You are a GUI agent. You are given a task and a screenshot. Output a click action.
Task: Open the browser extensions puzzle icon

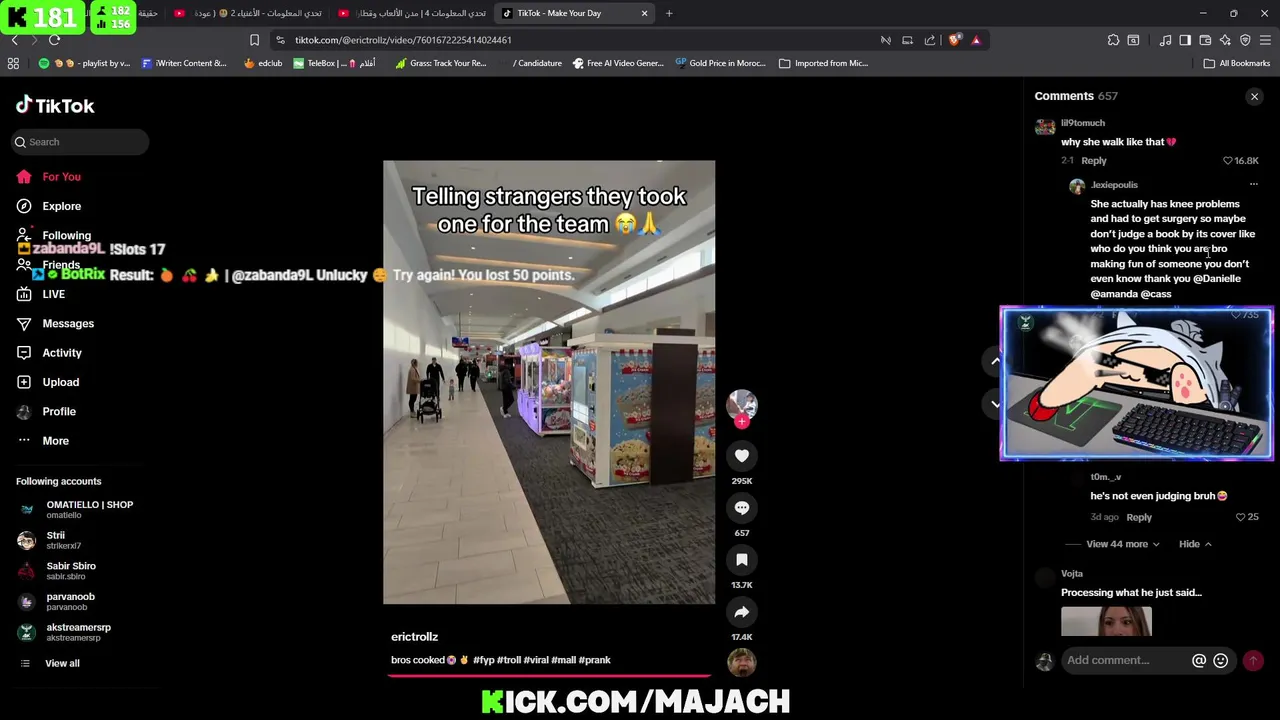coord(1113,40)
